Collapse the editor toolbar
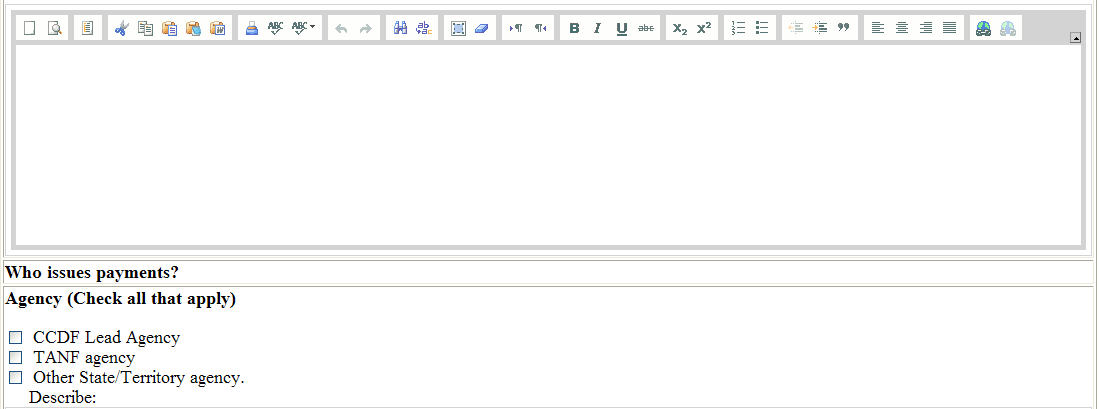 pos(1075,38)
